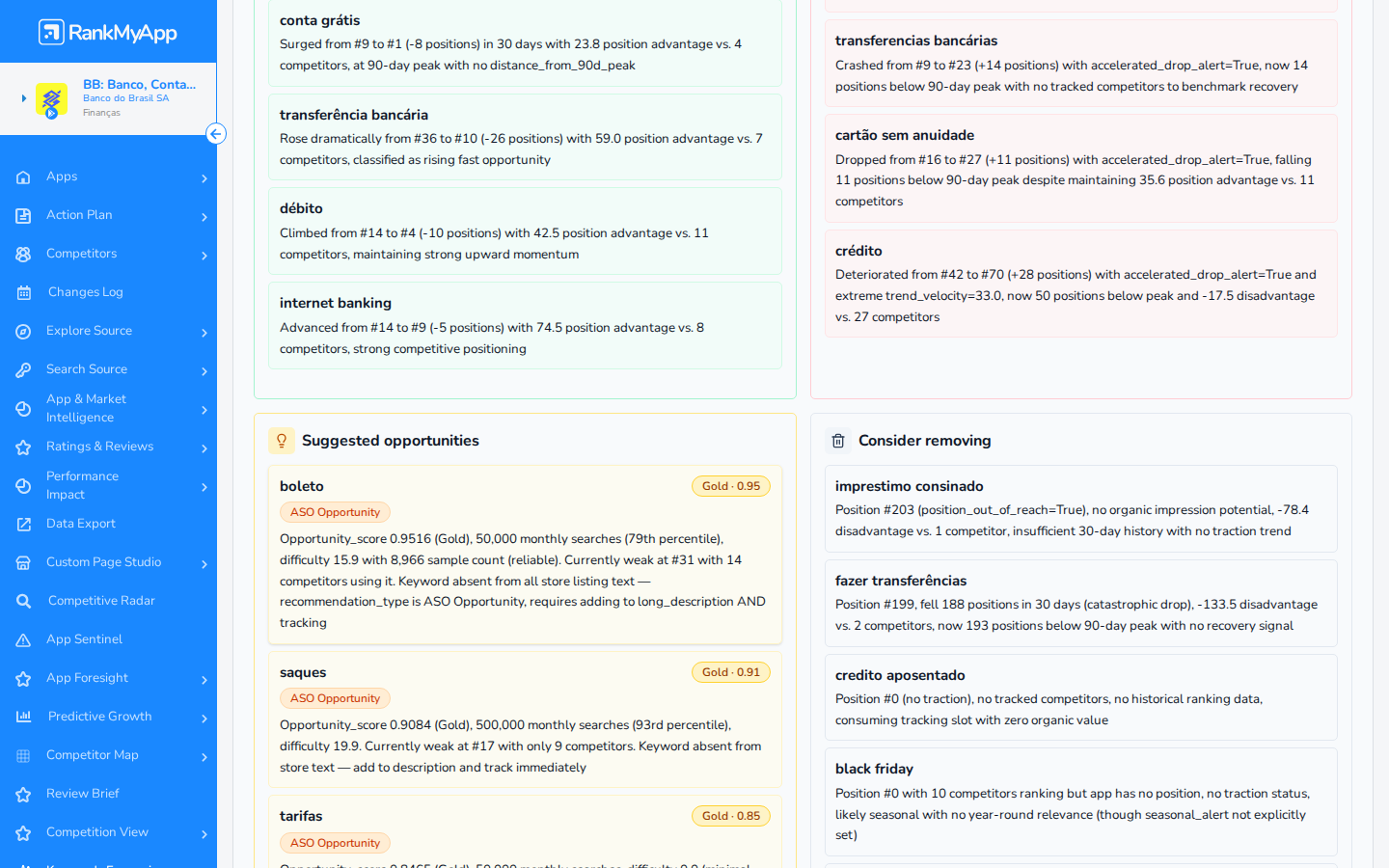Click the Competitive Radar search icon
The height and width of the screenshot is (868, 1389).
tap(23, 601)
